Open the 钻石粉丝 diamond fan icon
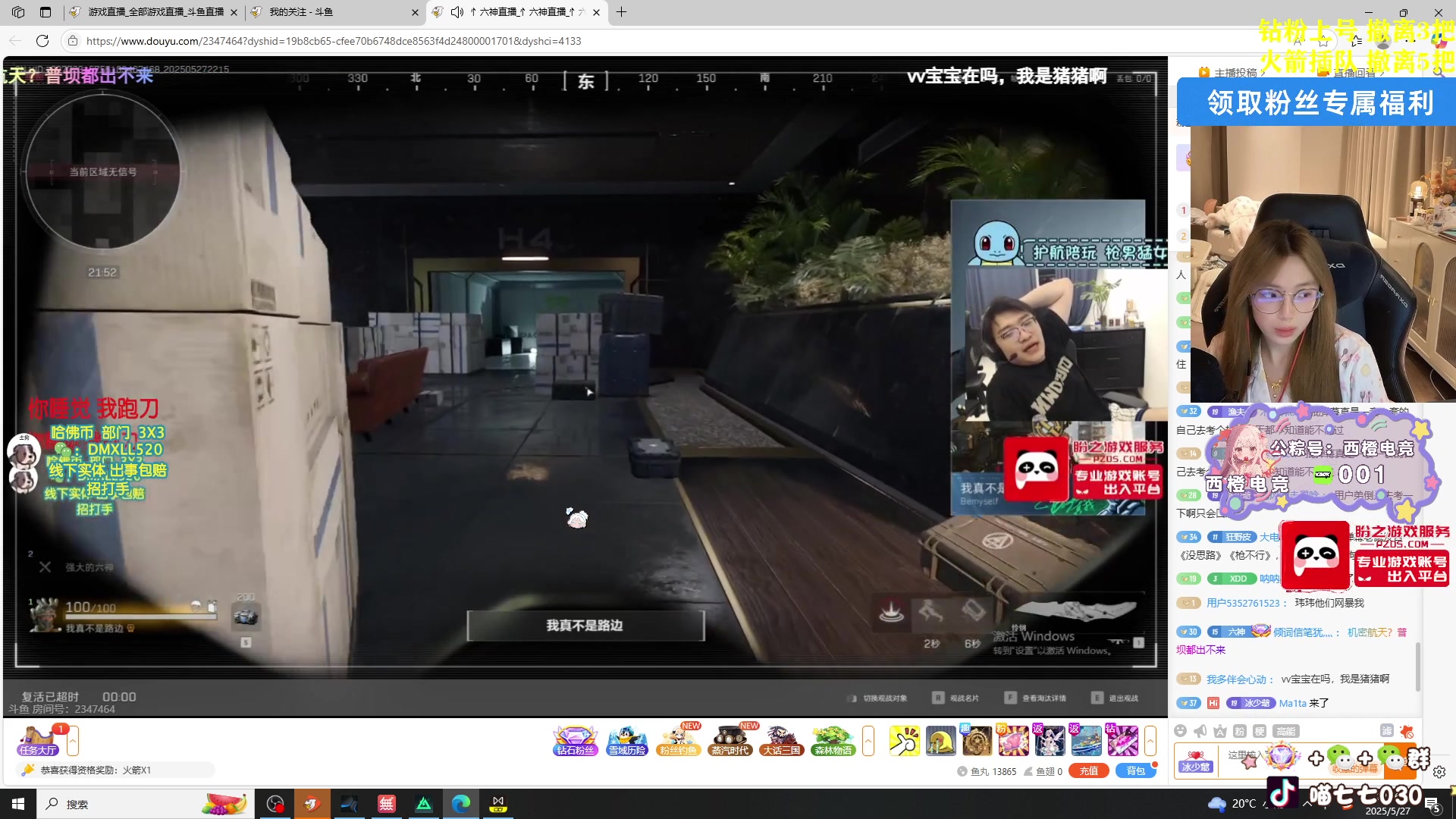Image resolution: width=1456 pixels, height=819 pixels. click(x=576, y=740)
